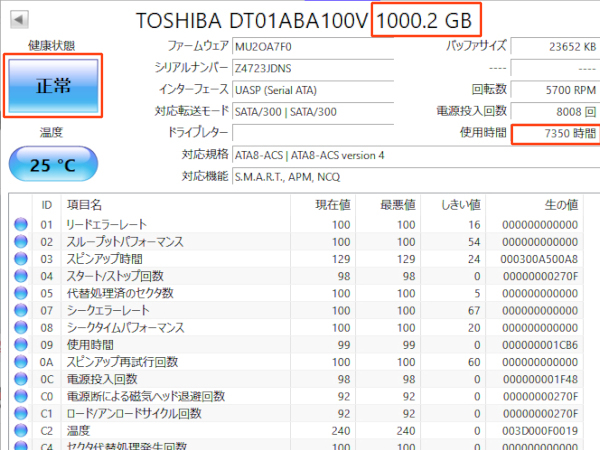Click raw value 000000001CB6
This screenshot has width=600, height=450.
[x=540, y=345]
